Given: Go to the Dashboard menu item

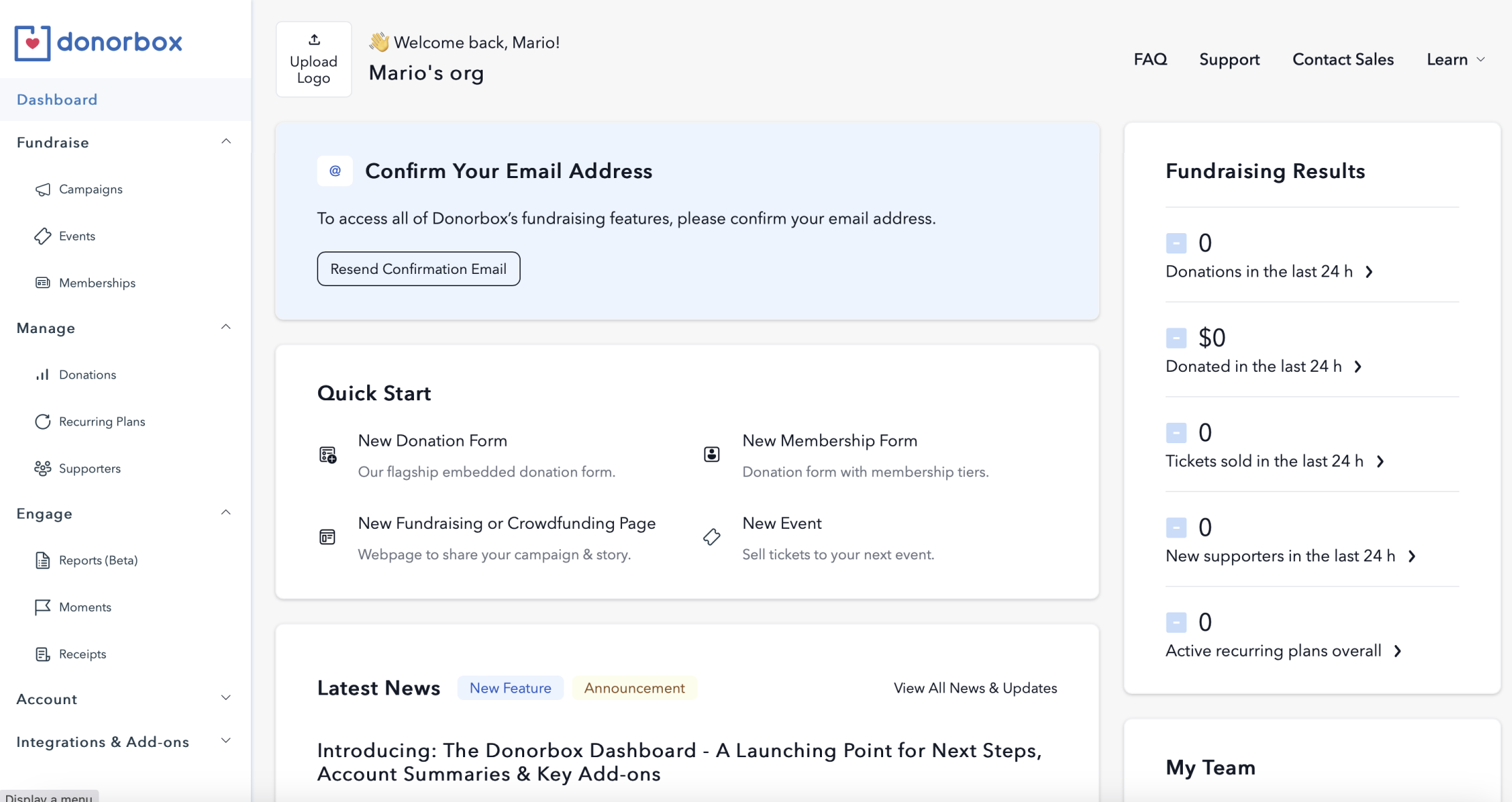Looking at the screenshot, I should (x=57, y=100).
